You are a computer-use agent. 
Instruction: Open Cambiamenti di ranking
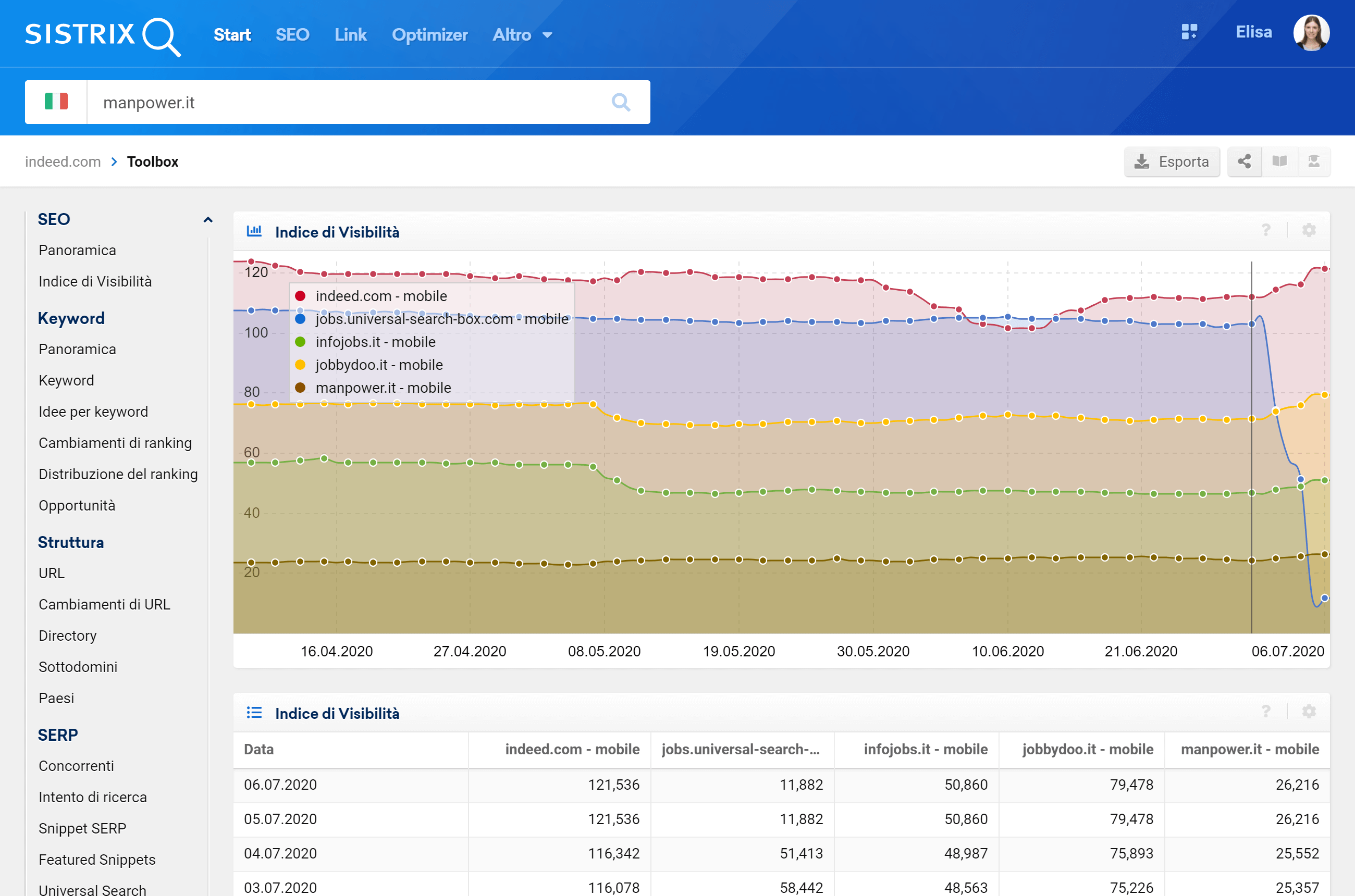point(115,443)
